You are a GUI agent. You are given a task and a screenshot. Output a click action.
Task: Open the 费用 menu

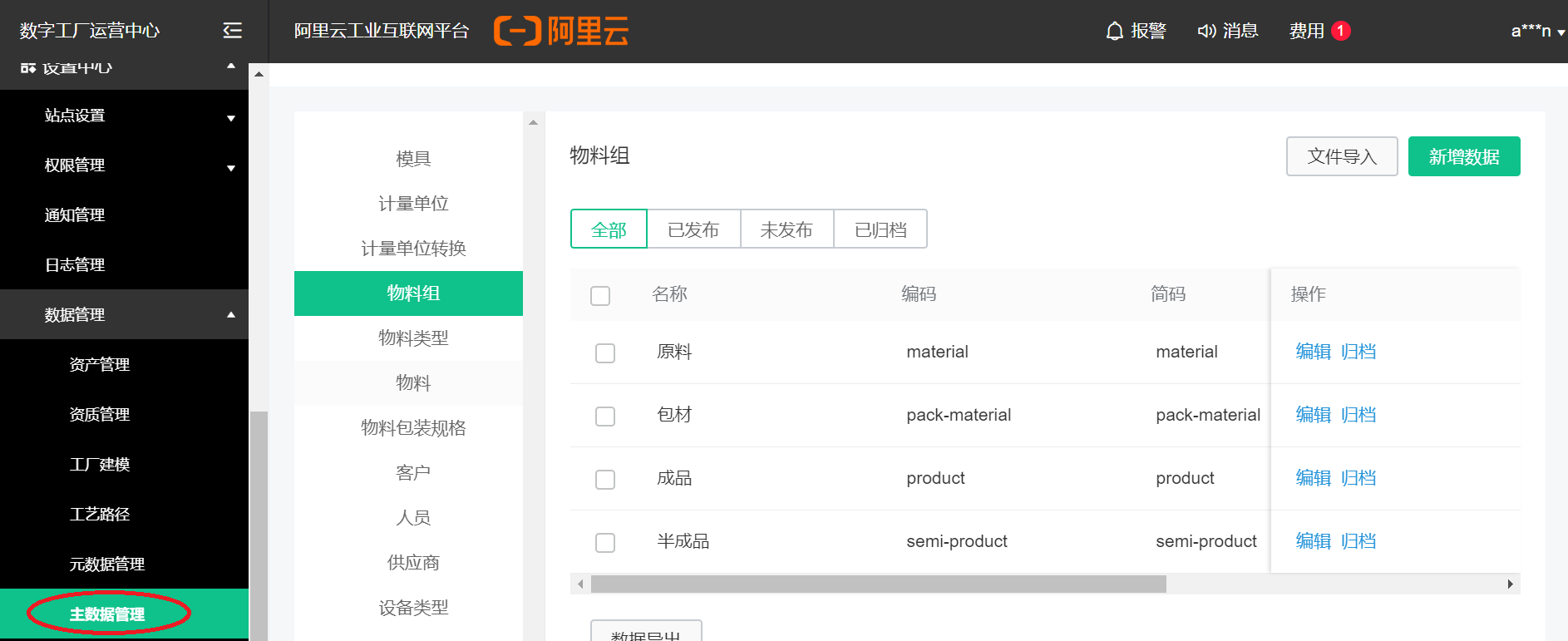pos(1306,31)
